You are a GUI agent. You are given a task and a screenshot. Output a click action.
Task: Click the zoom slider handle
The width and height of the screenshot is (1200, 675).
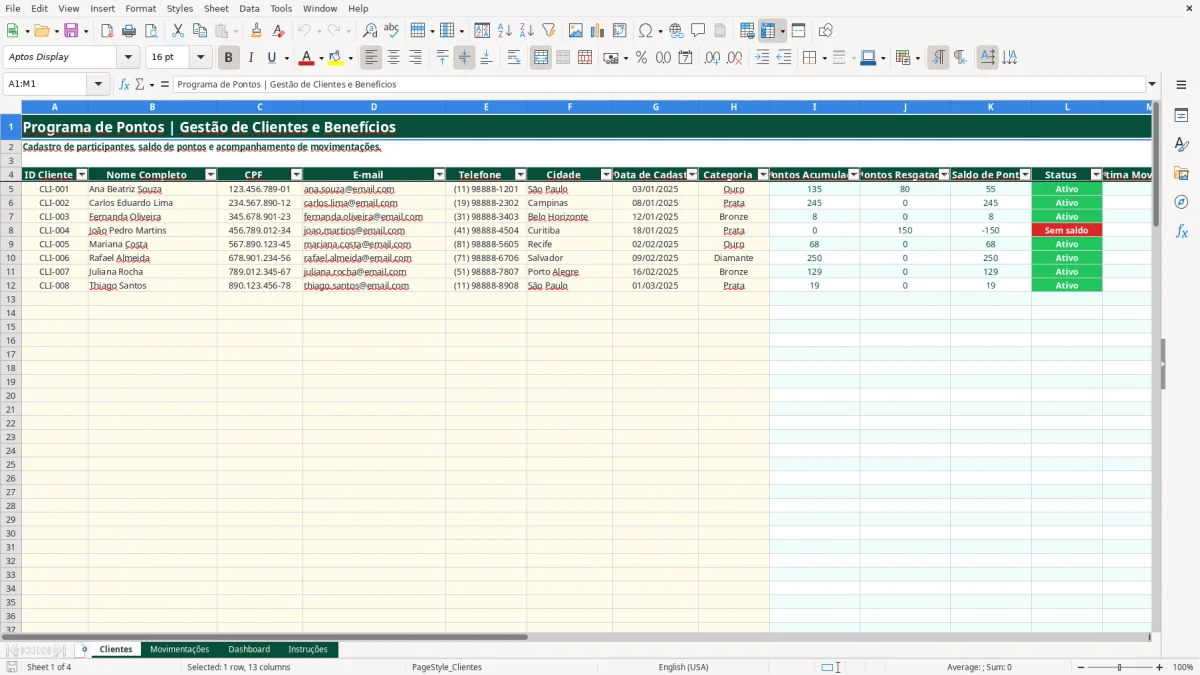(x=1120, y=667)
